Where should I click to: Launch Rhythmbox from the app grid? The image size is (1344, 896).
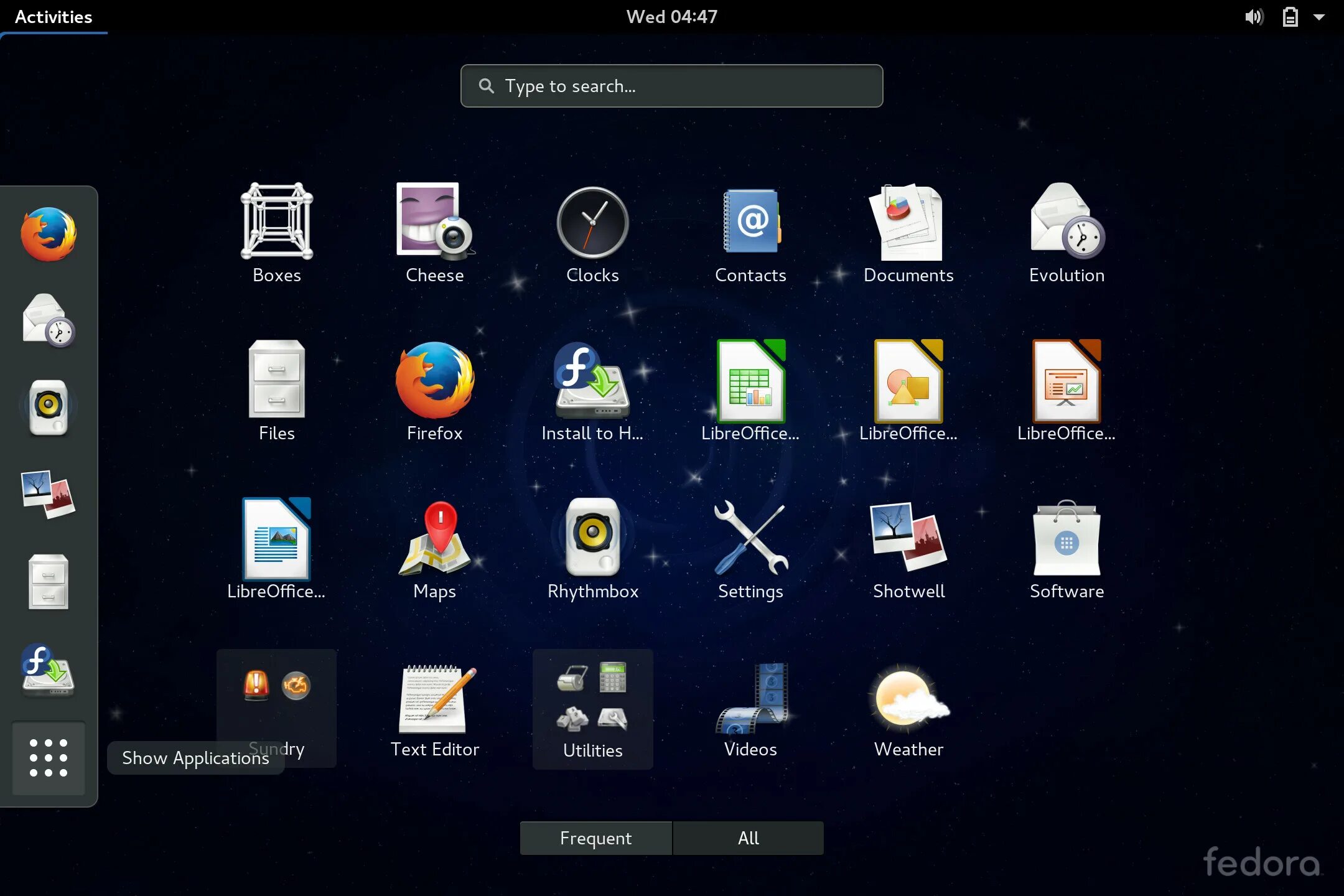(593, 549)
